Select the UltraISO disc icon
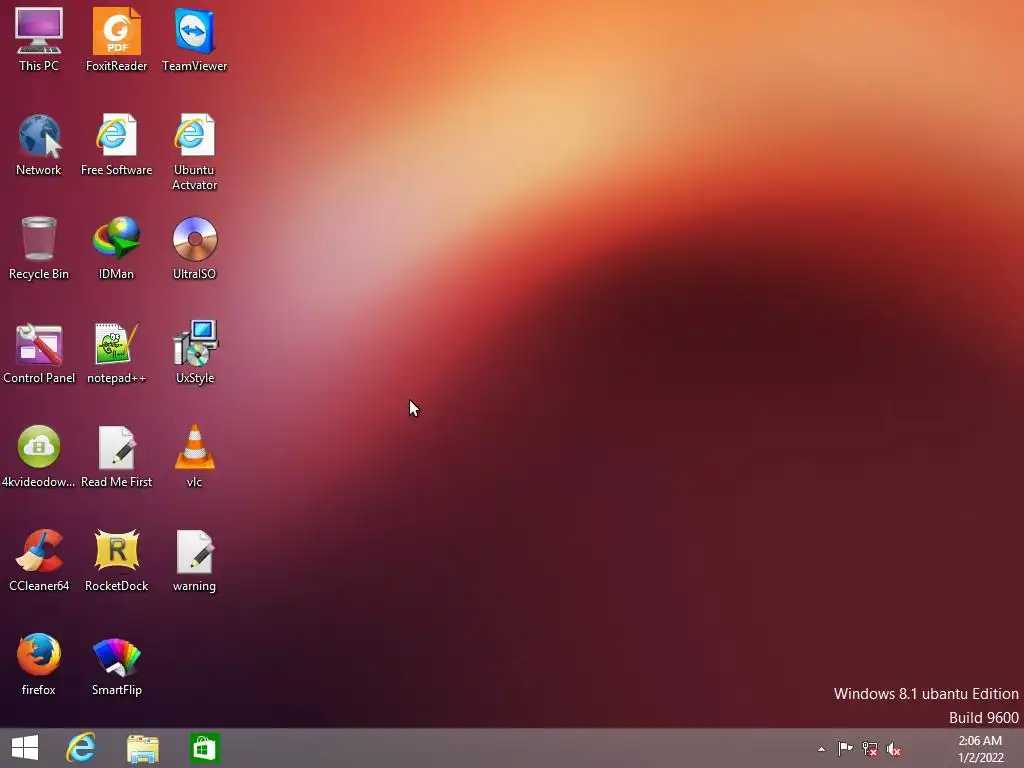The image size is (1024, 768). click(195, 248)
